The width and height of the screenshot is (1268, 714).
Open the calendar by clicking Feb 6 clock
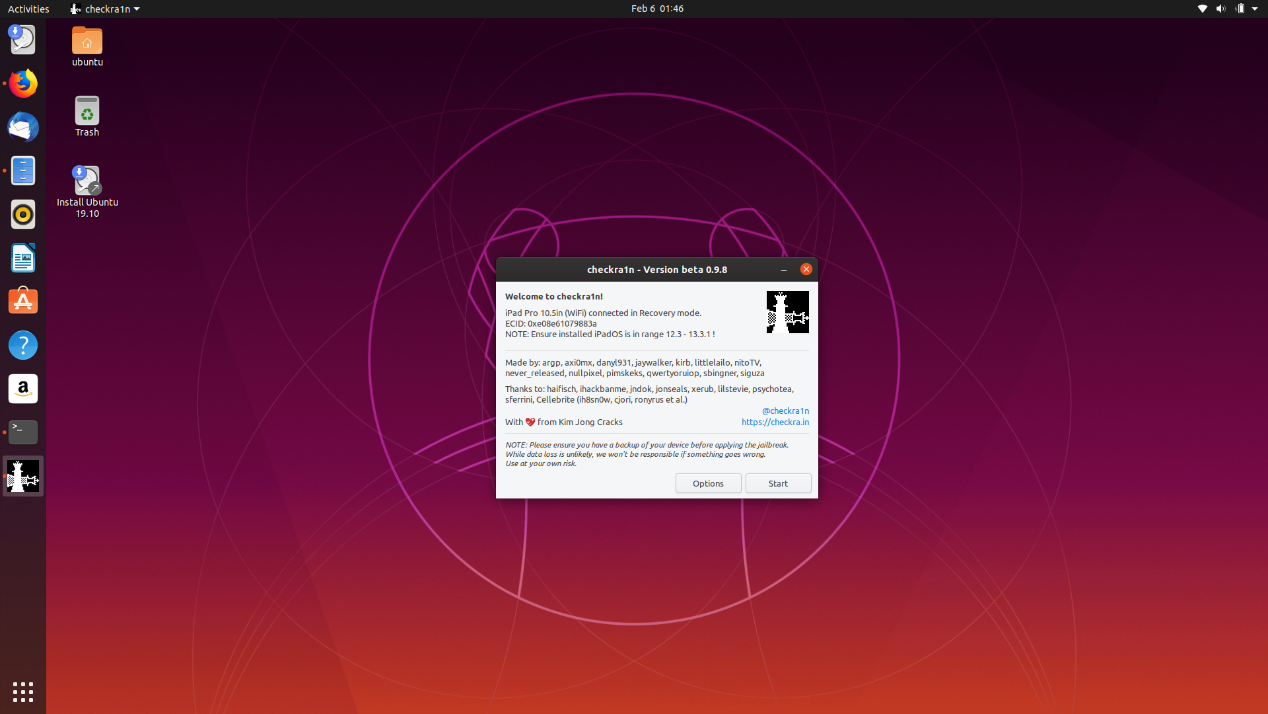(x=657, y=8)
